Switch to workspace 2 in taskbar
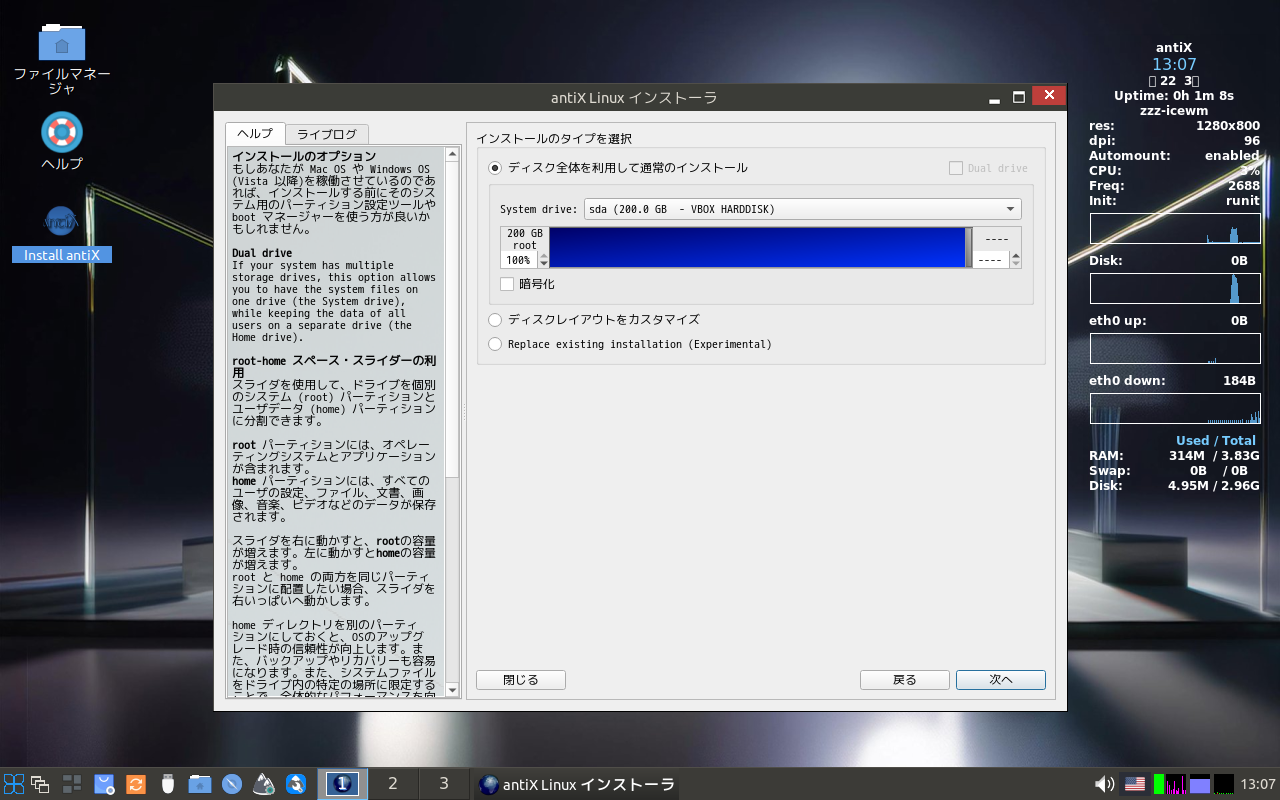 pyautogui.click(x=392, y=784)
